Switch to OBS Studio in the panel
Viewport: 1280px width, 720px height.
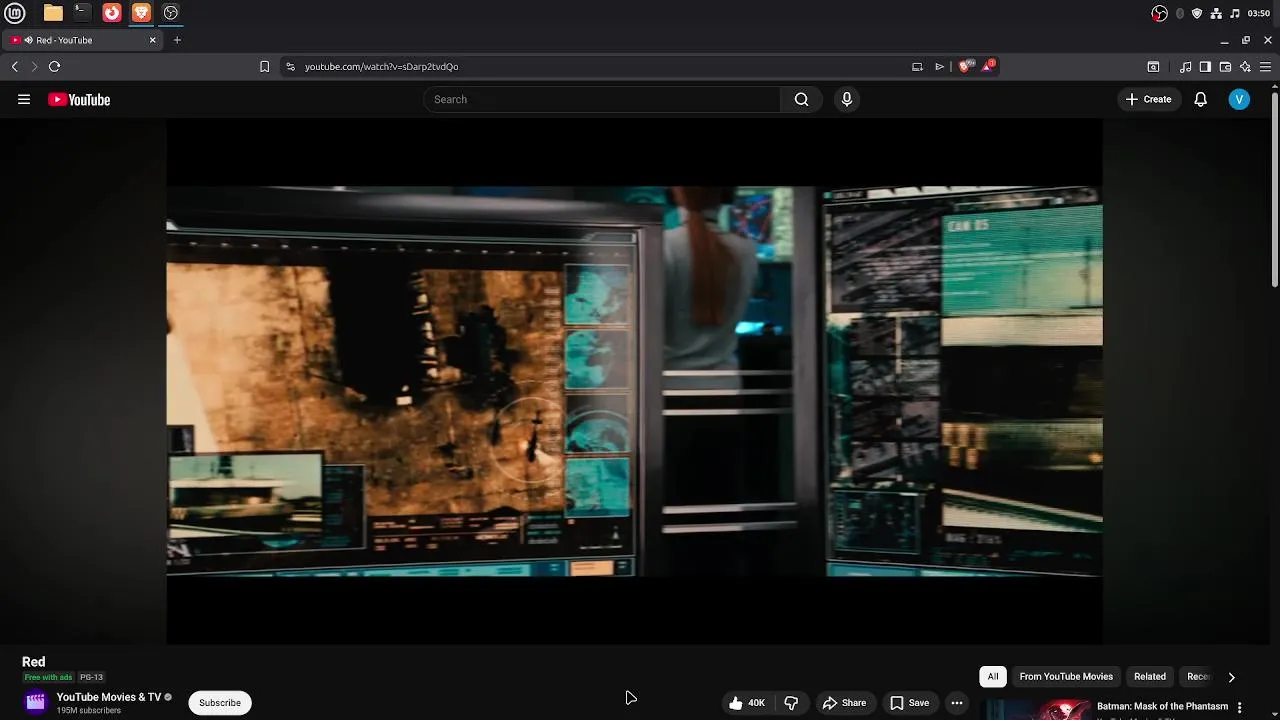pos(171,13)
